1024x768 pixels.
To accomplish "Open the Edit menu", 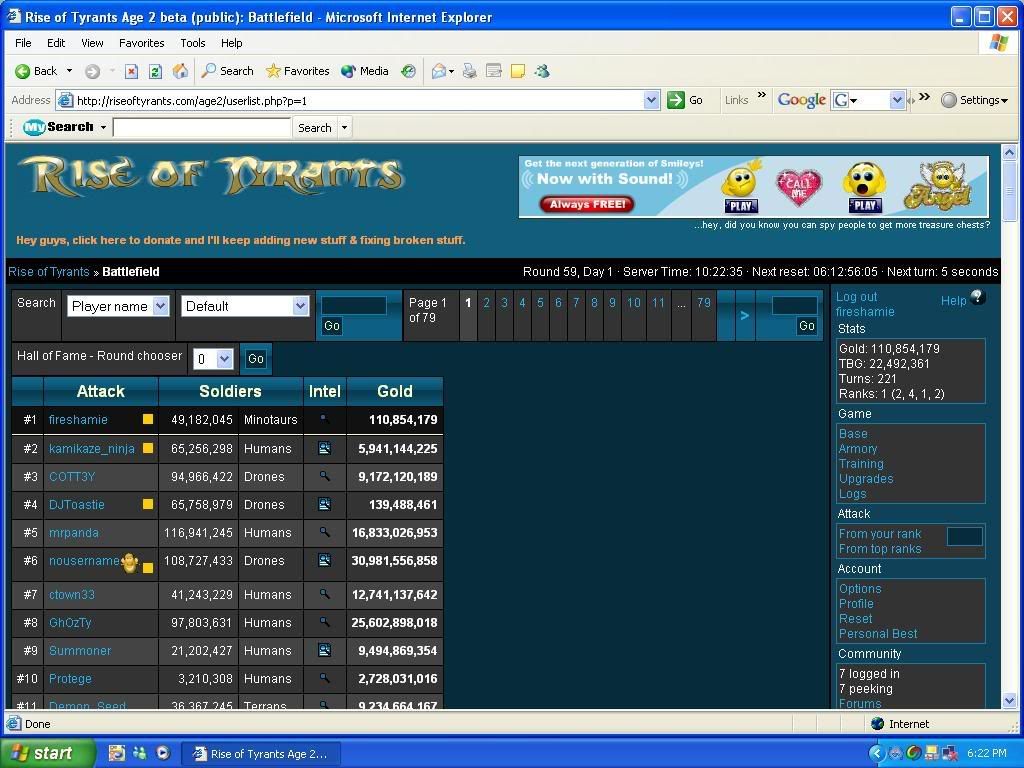I will 56,43.
